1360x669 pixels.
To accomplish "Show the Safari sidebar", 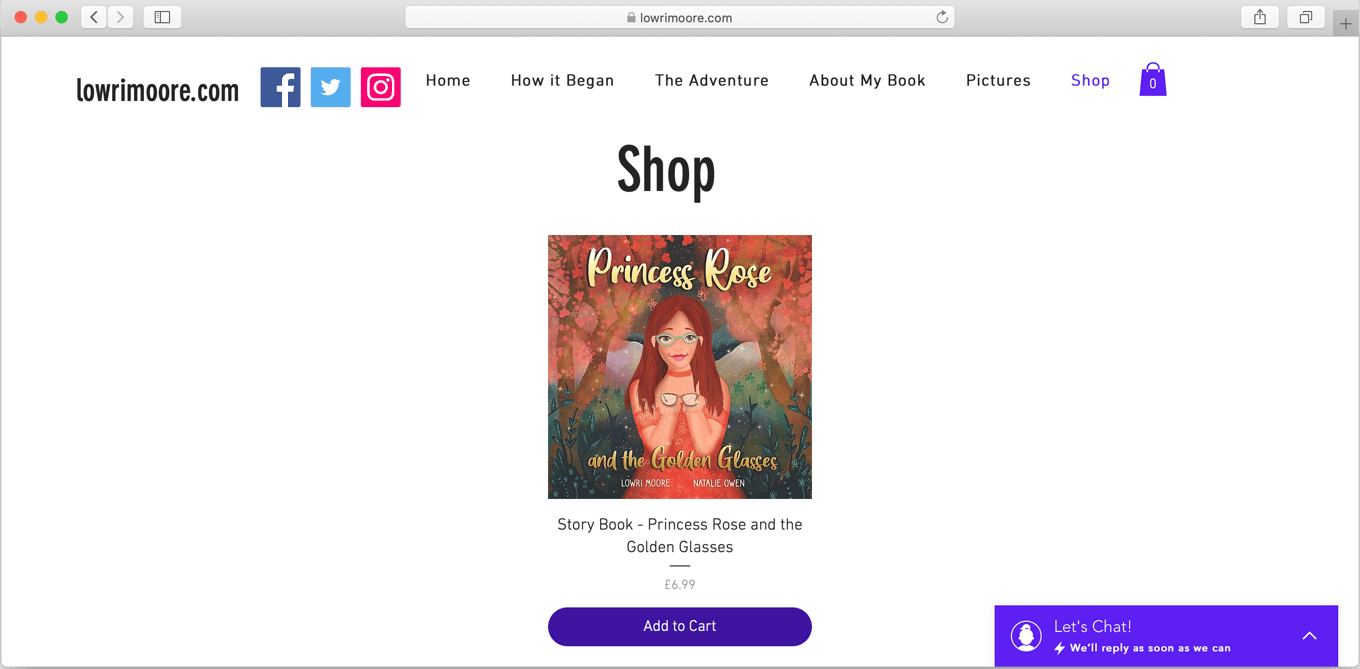I will 162,17.
